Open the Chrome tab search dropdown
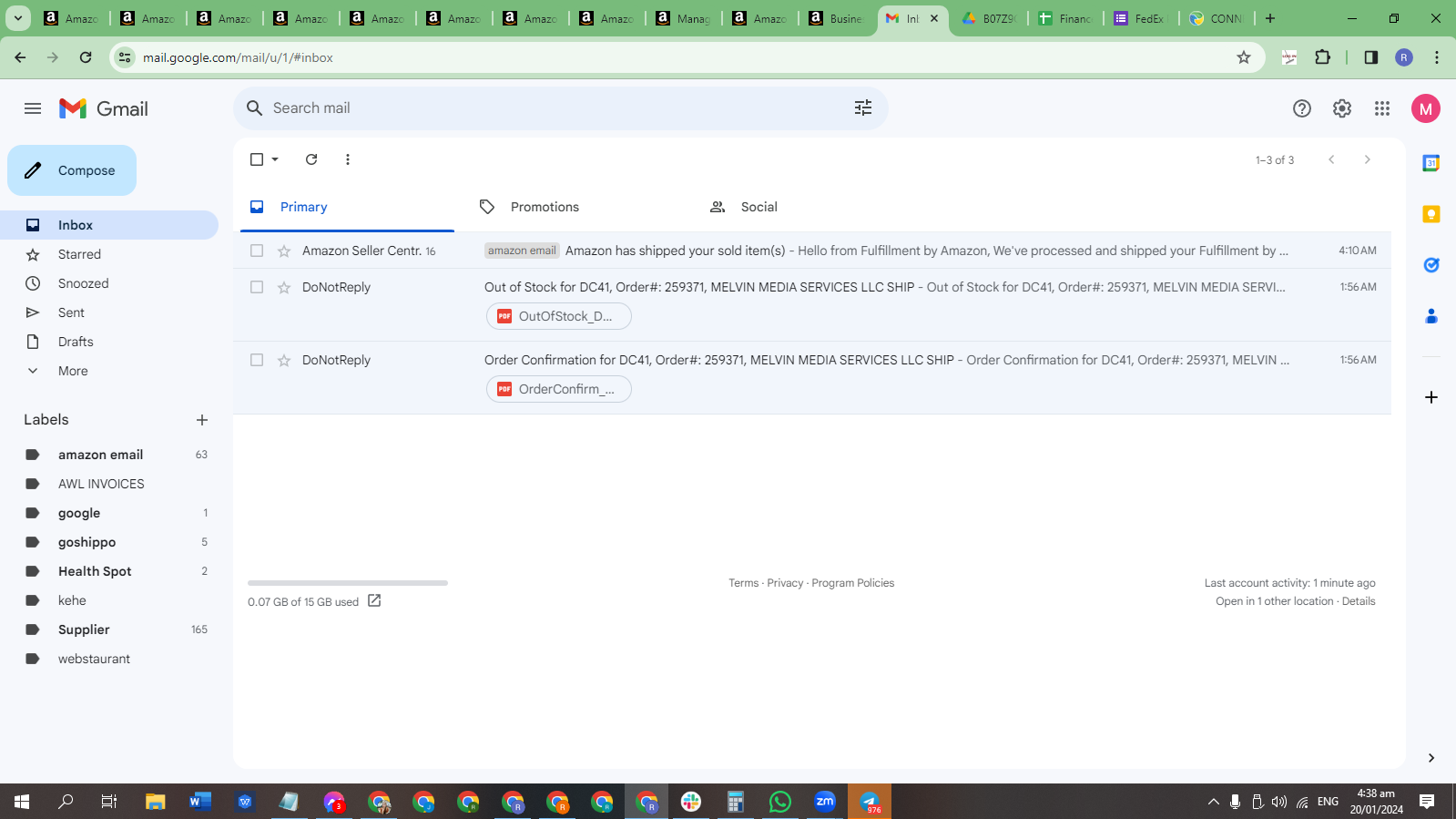 point(18,18)
